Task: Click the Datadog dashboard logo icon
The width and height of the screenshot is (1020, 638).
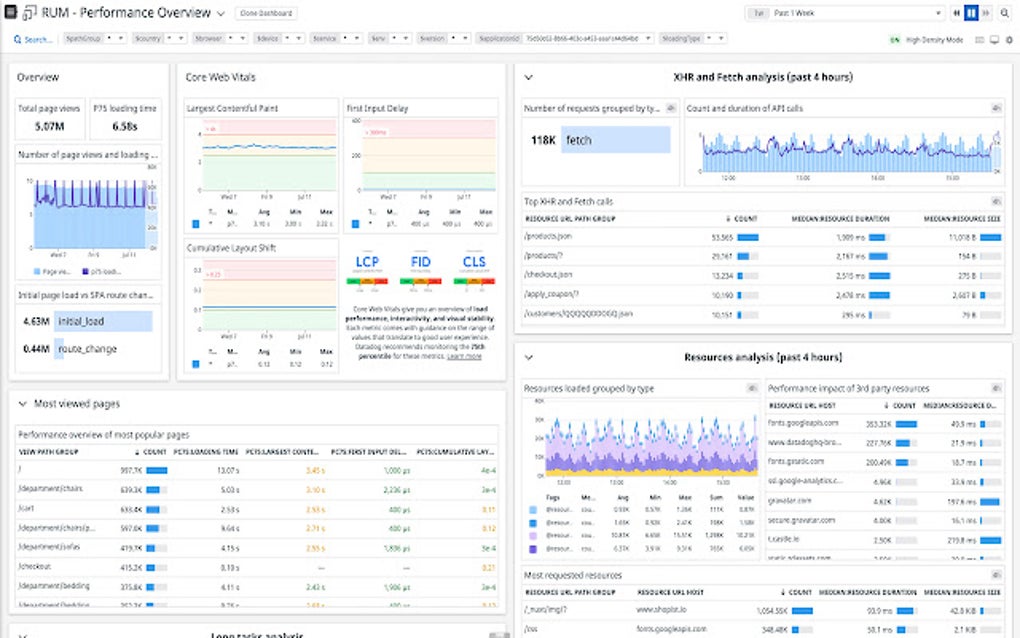Action: pyautogui.click(x=11, y=13)
